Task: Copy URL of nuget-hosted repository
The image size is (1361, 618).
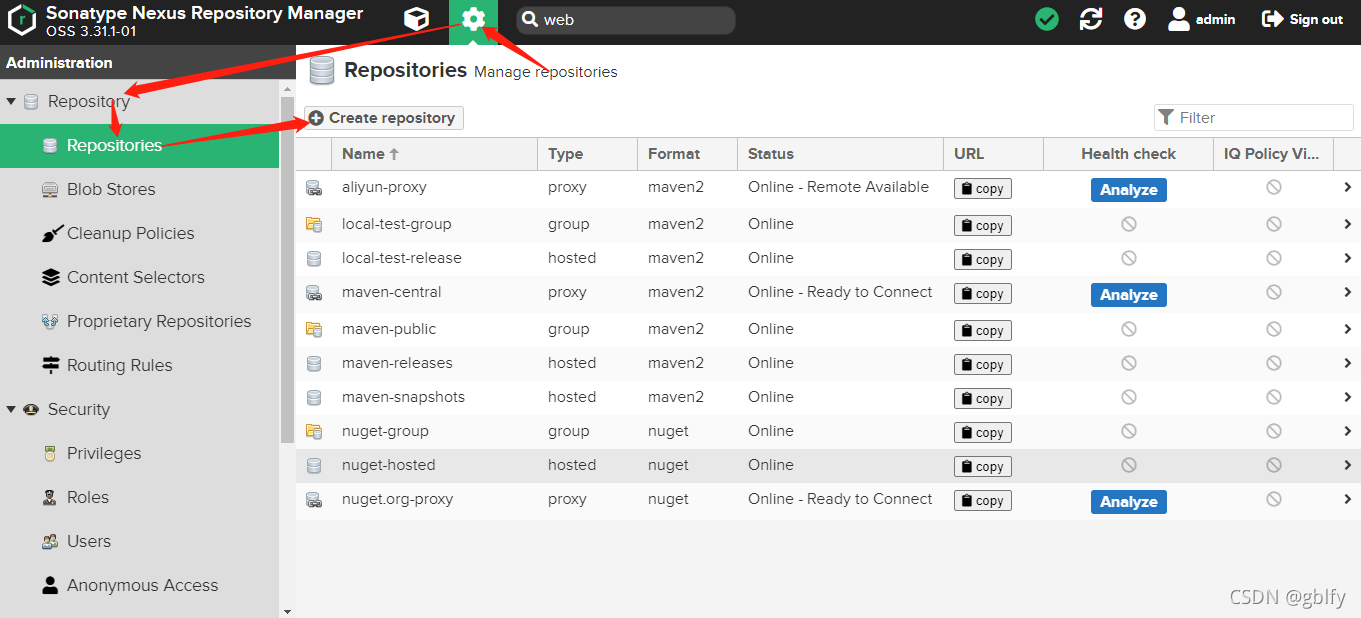Action: tap(982, 467)
